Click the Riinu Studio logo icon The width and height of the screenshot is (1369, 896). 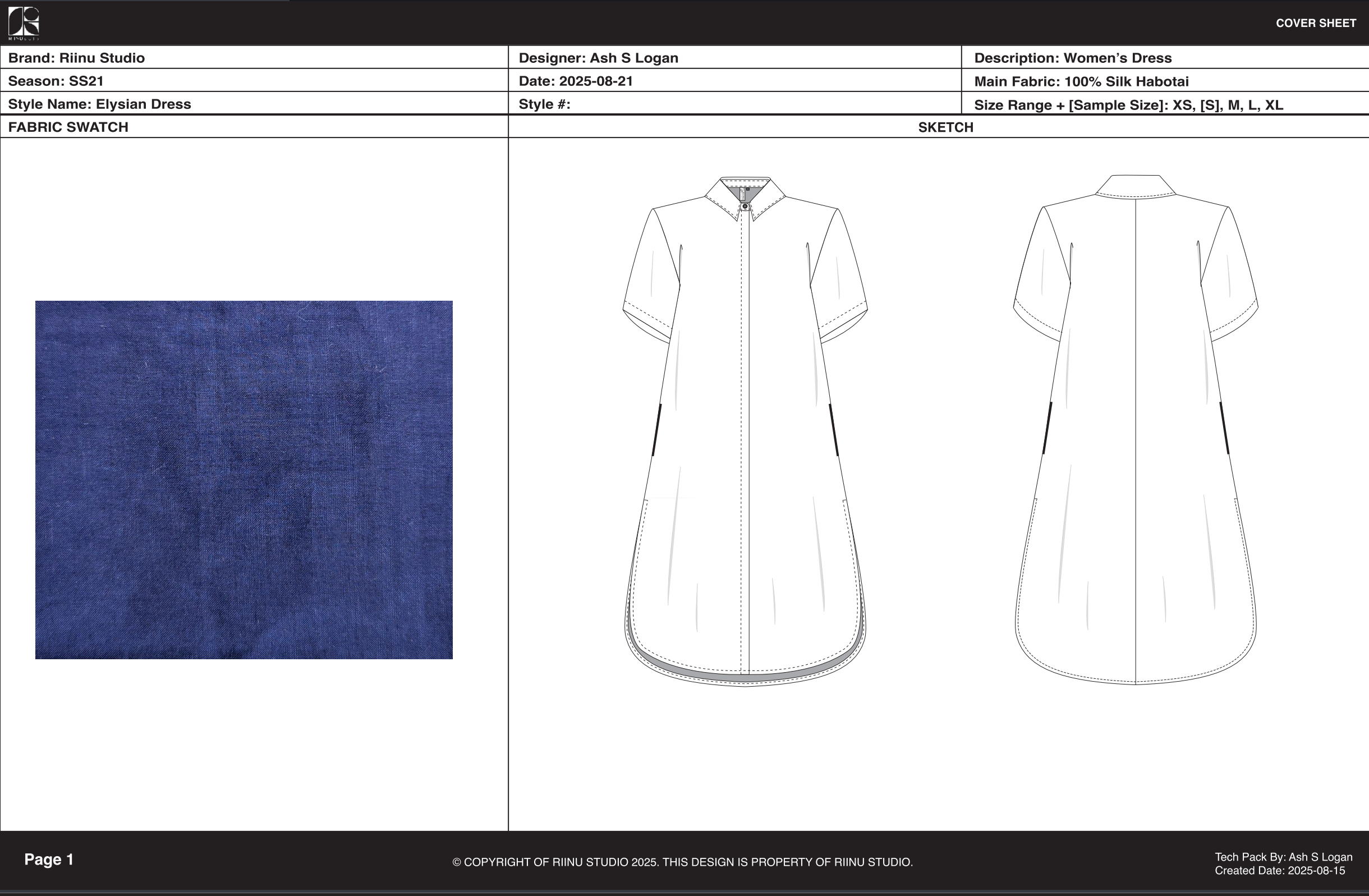pos(24,23)
